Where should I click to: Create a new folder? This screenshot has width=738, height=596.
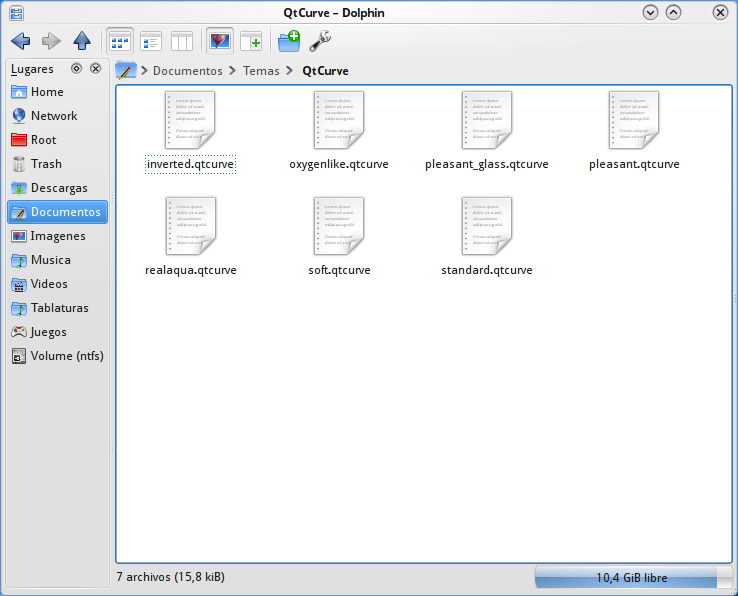coord(289,41)
